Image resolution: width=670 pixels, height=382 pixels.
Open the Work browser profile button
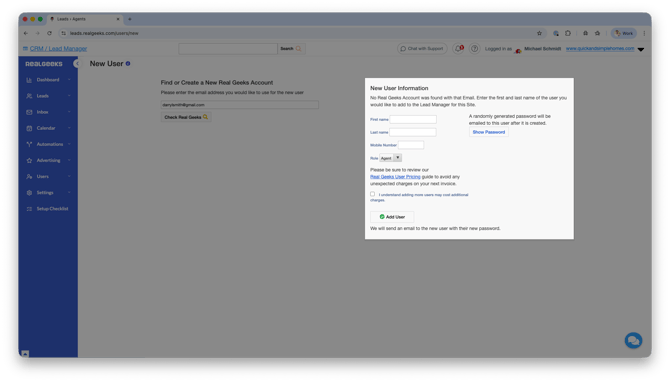click(624, 33)
